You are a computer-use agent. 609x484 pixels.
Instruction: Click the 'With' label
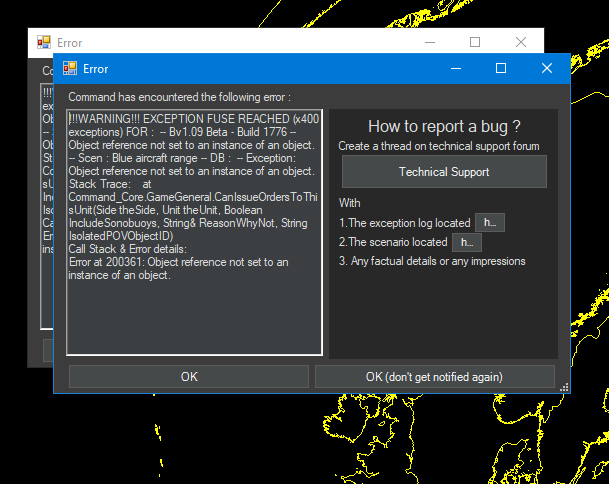point(350,203)
